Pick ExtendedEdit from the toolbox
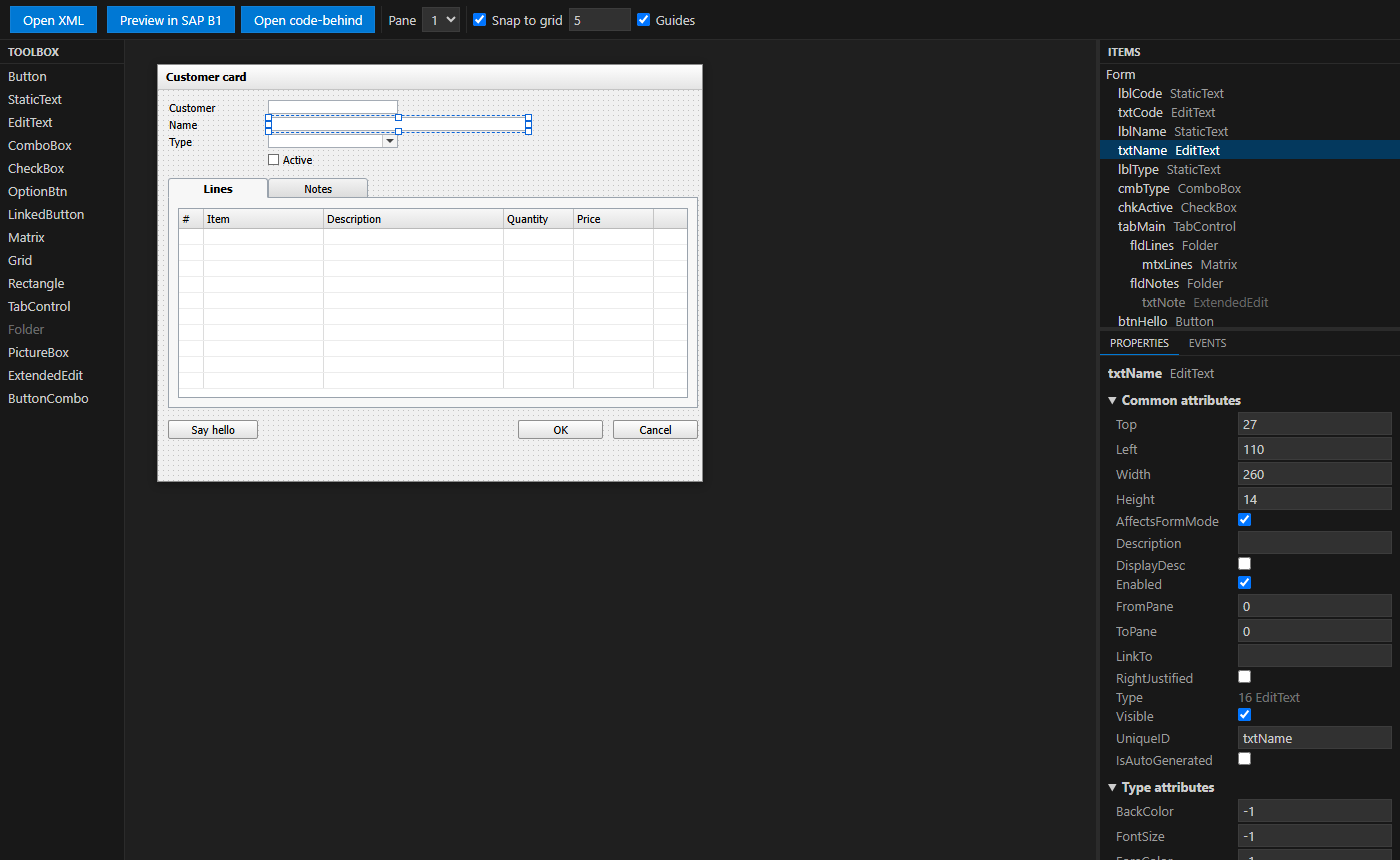 coord(62,375)
